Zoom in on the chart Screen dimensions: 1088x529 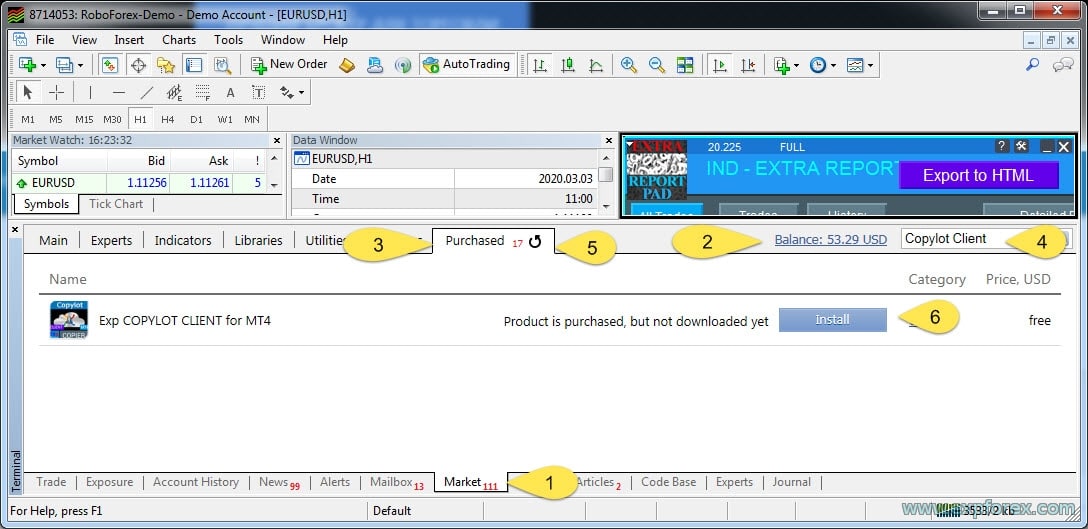click(x=629, y=65)
